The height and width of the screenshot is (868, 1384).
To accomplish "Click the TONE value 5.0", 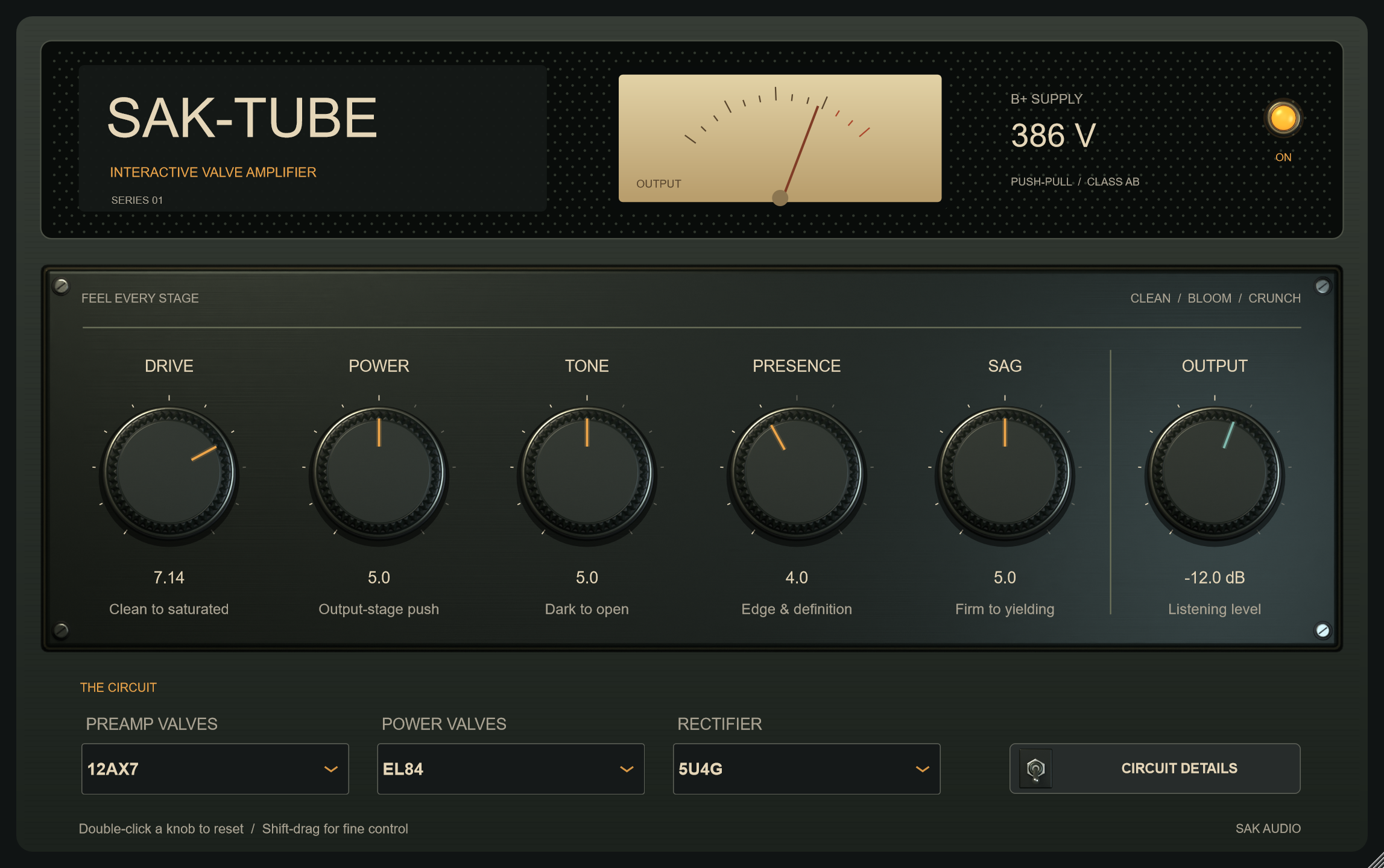I will click(x=587, y=577).
